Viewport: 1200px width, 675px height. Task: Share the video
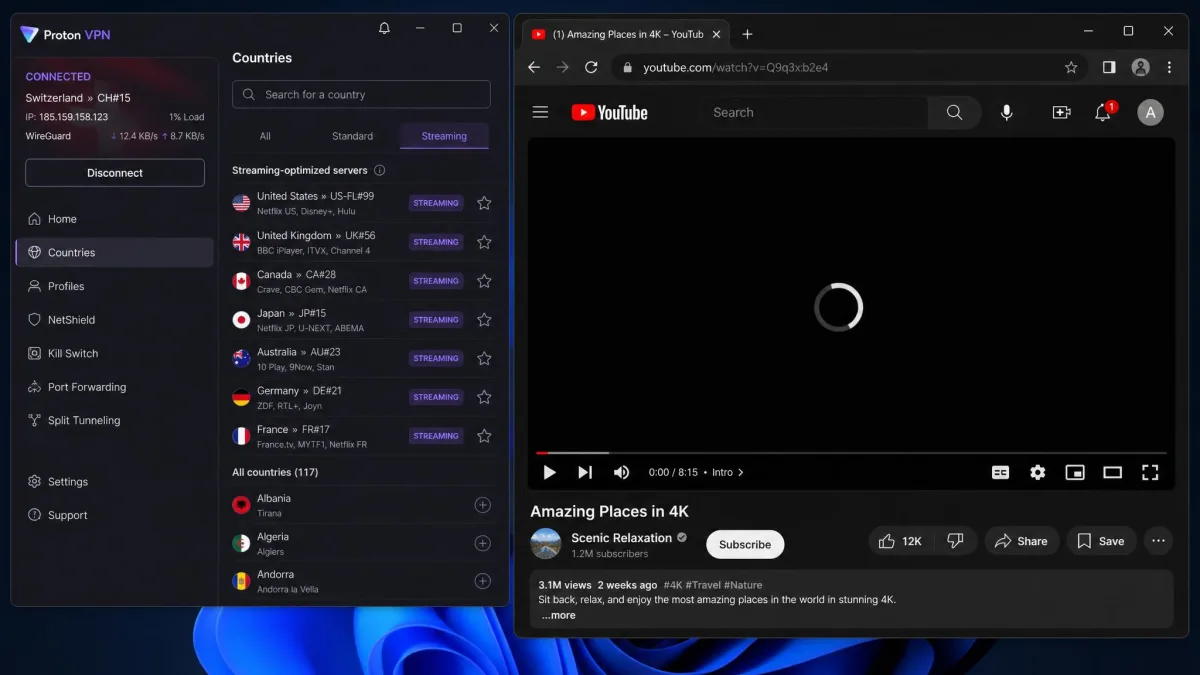[x=1022, y=541]
